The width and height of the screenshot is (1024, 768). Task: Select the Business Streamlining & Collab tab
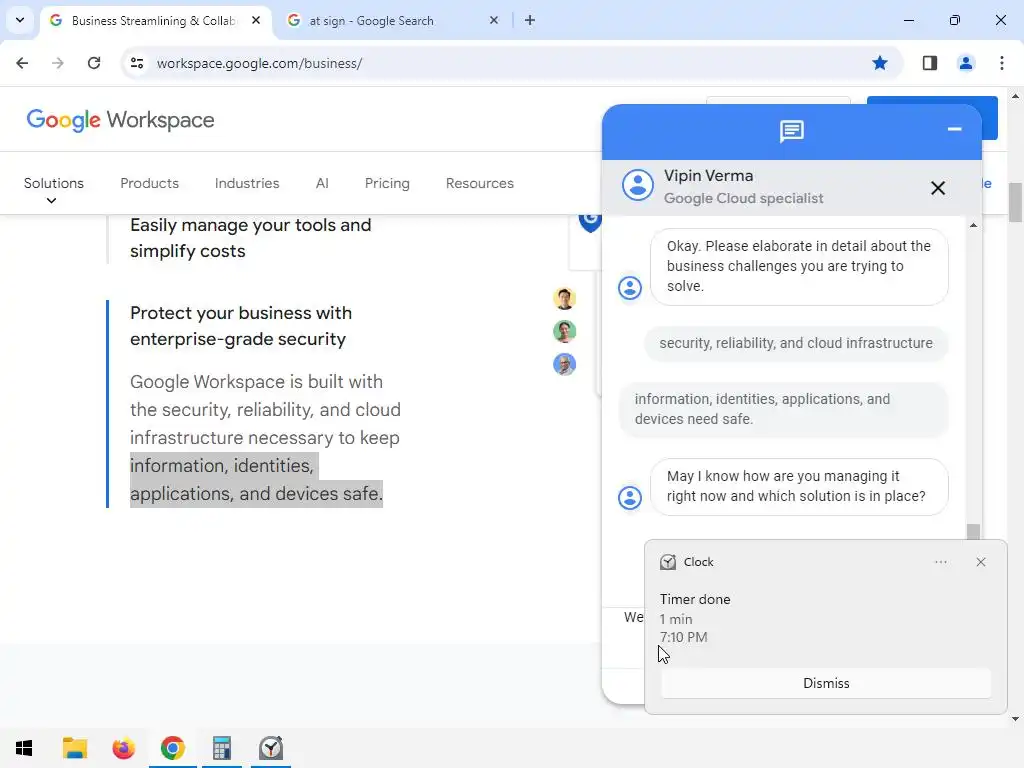(x=153, y=20)
